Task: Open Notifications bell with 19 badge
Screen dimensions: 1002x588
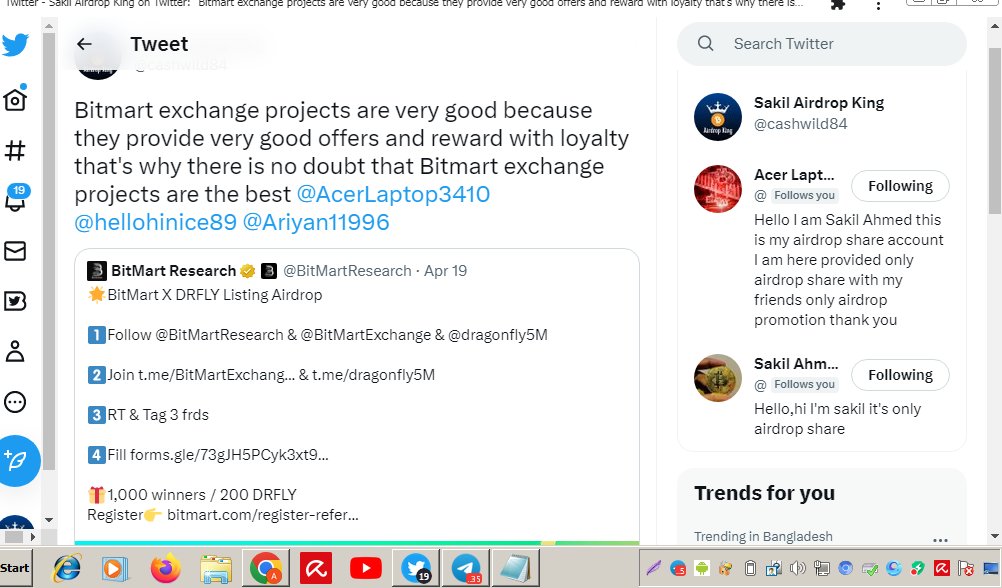Action: [x=17, y=198]
